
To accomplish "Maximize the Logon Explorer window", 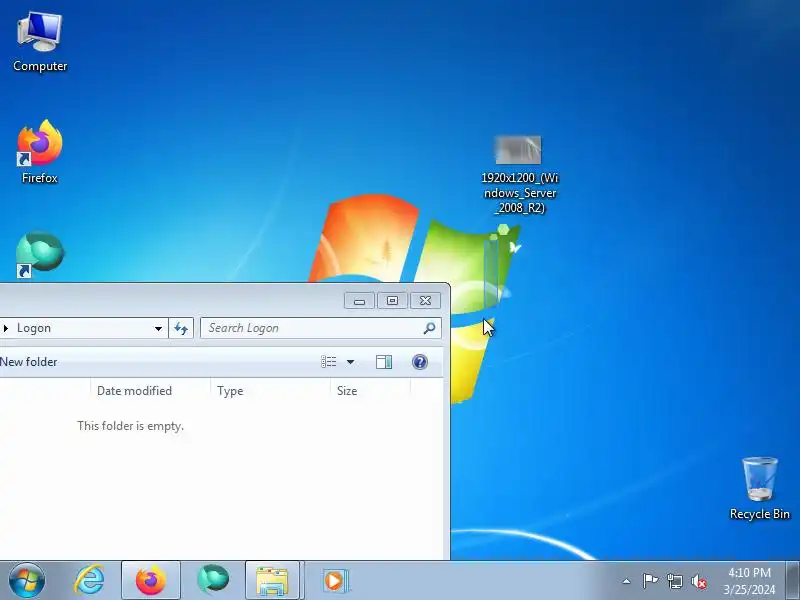I will pyautogui.click(x=392, y=301).
